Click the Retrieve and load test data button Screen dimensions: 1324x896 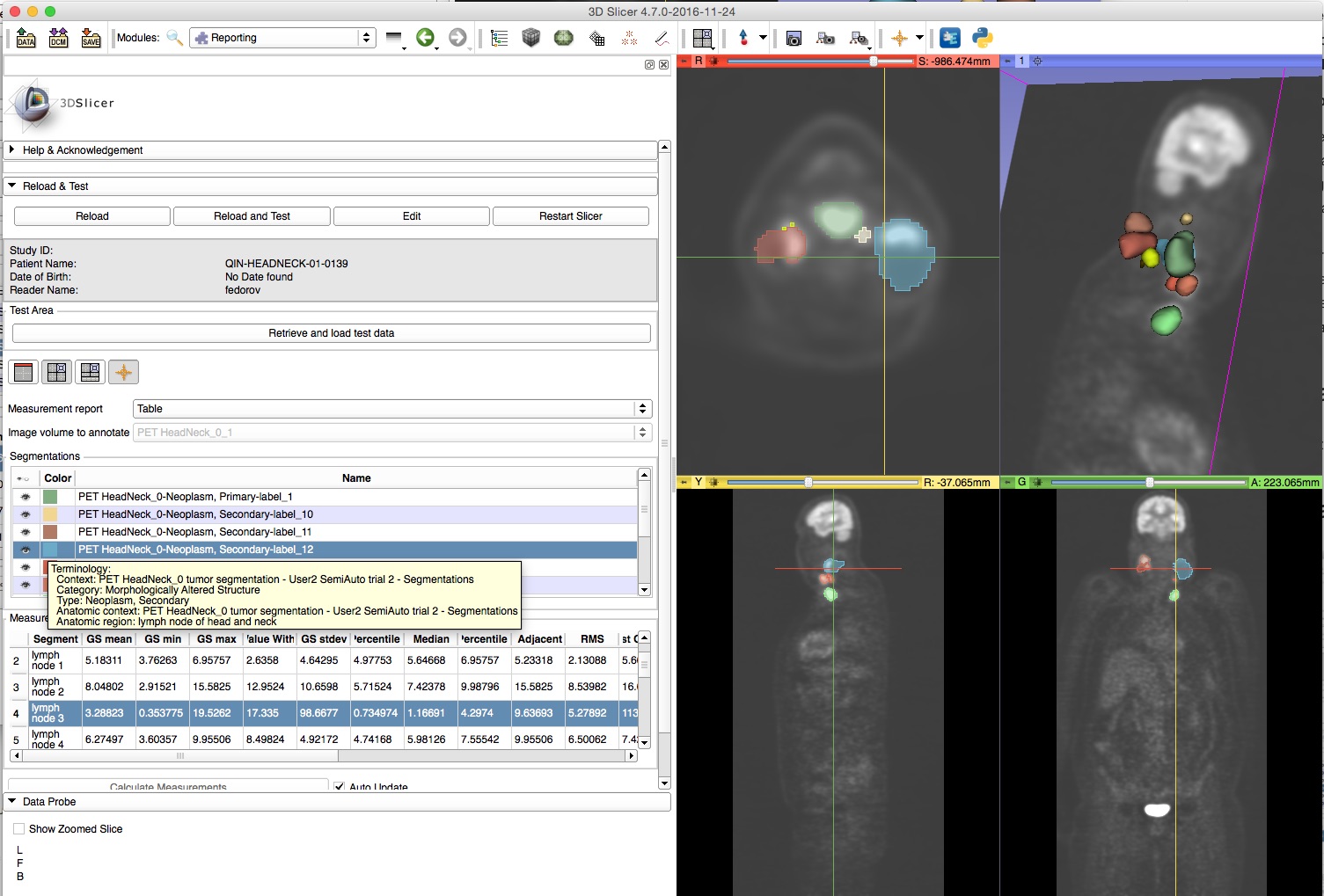click(x=331, y=333)
